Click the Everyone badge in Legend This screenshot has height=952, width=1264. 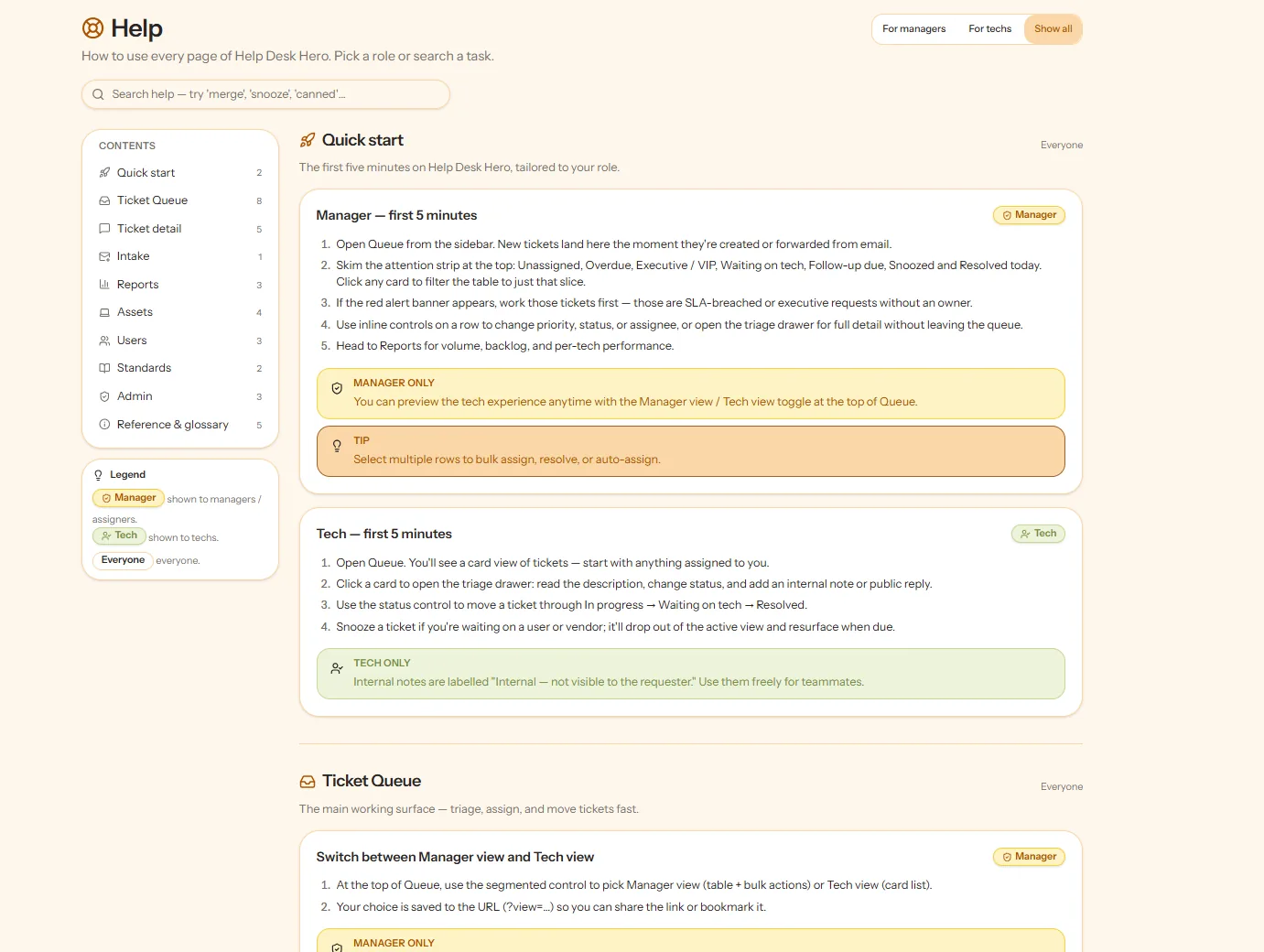[x=123, y=560]
